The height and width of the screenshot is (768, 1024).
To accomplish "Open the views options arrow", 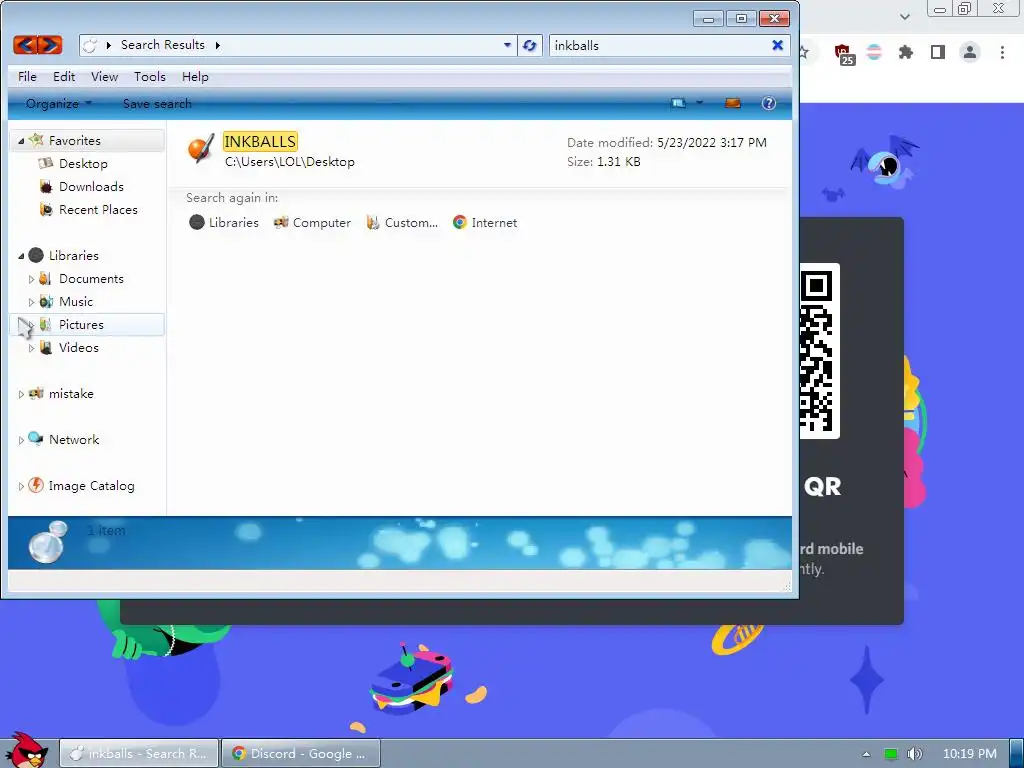I will tap(699, 103).
